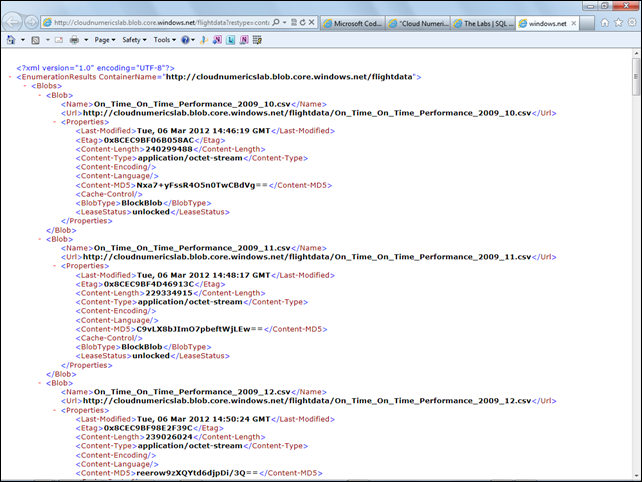Click Content-MD5 value Nxa7+yFssR4O5n0TwCBdVg==

click(202, 185)
